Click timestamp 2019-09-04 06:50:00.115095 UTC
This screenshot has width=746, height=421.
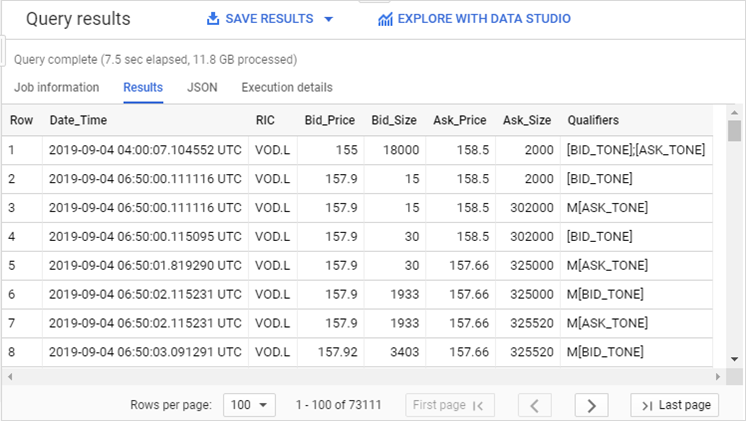pyautogui.click(x=145, y=236)
